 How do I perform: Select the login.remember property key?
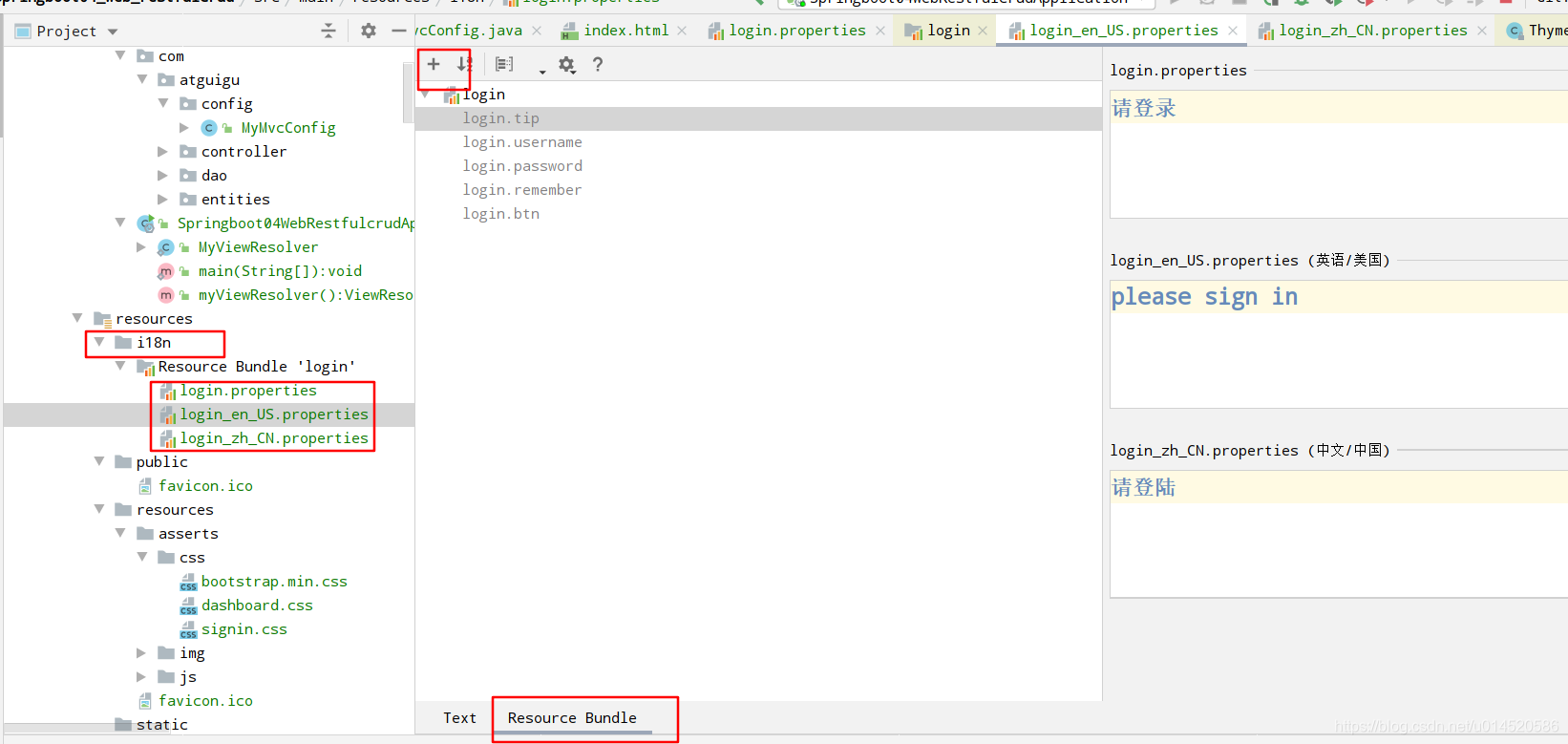[x=522, y=190]
